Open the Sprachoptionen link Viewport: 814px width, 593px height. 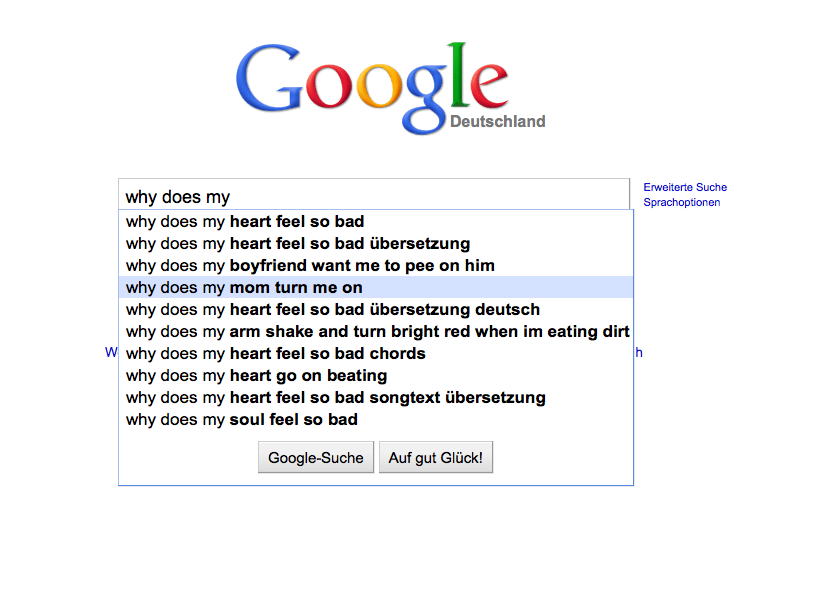[x=682, y=202]
